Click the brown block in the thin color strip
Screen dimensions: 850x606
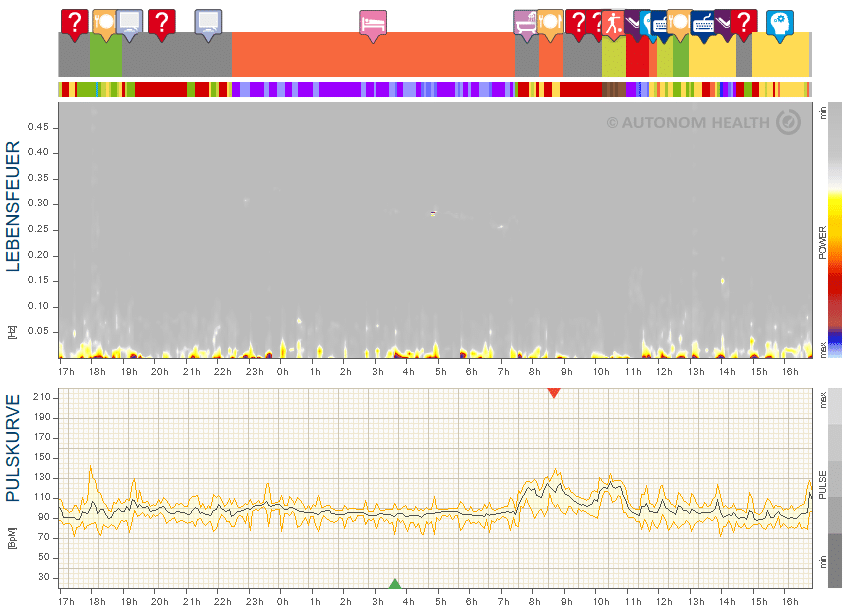tap(614, 89)
